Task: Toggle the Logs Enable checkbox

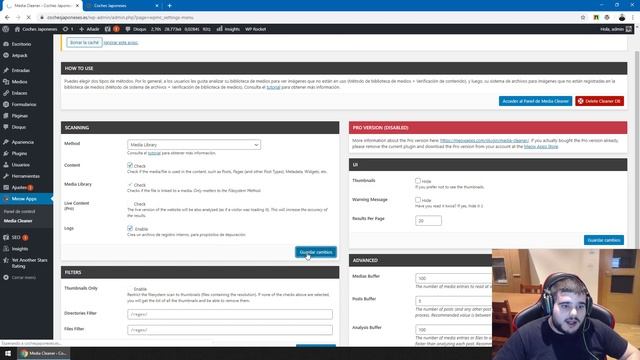Action: tap(130, 228)
